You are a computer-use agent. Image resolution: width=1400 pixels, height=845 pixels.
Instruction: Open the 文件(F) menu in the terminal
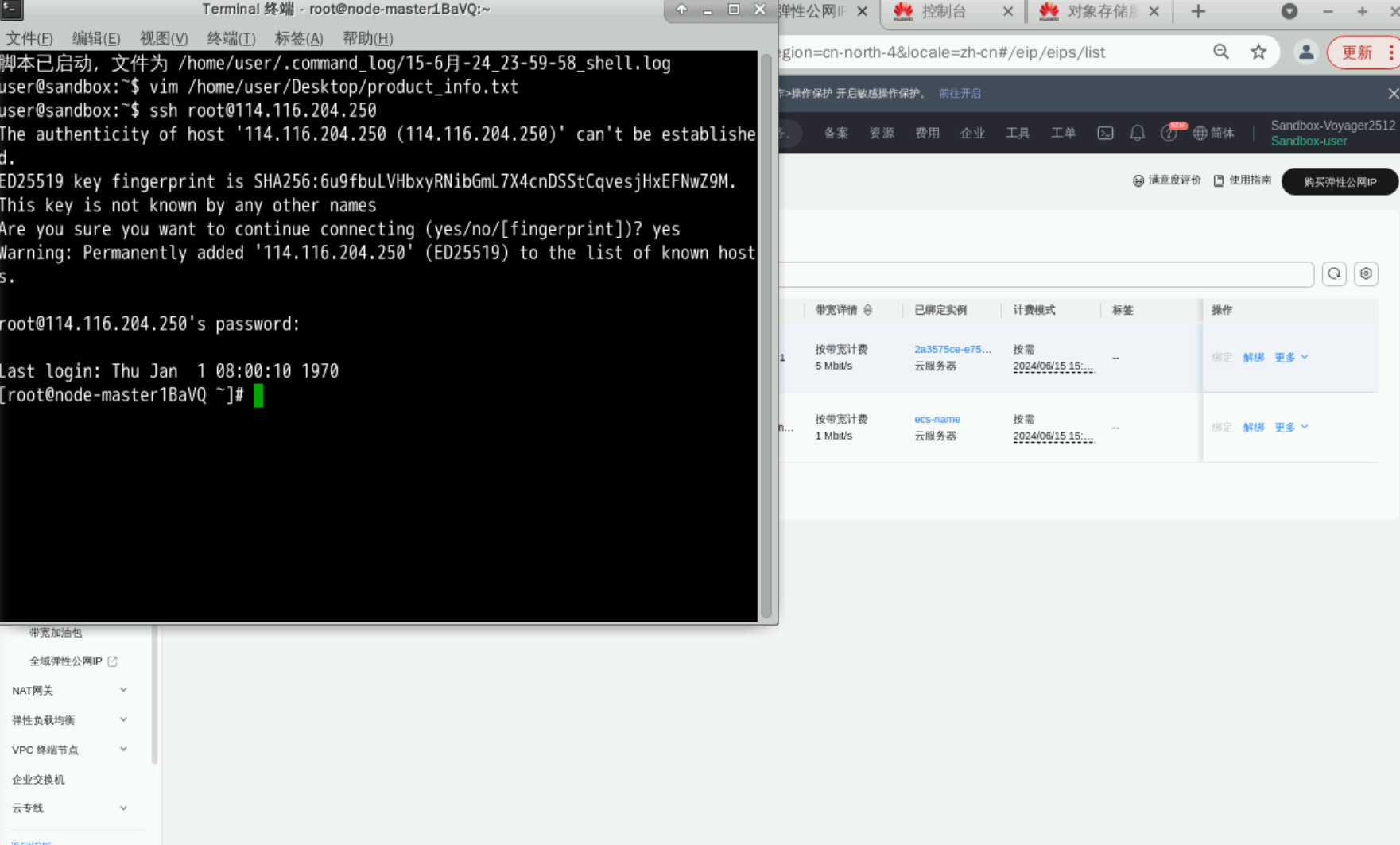tap(29, 38)
